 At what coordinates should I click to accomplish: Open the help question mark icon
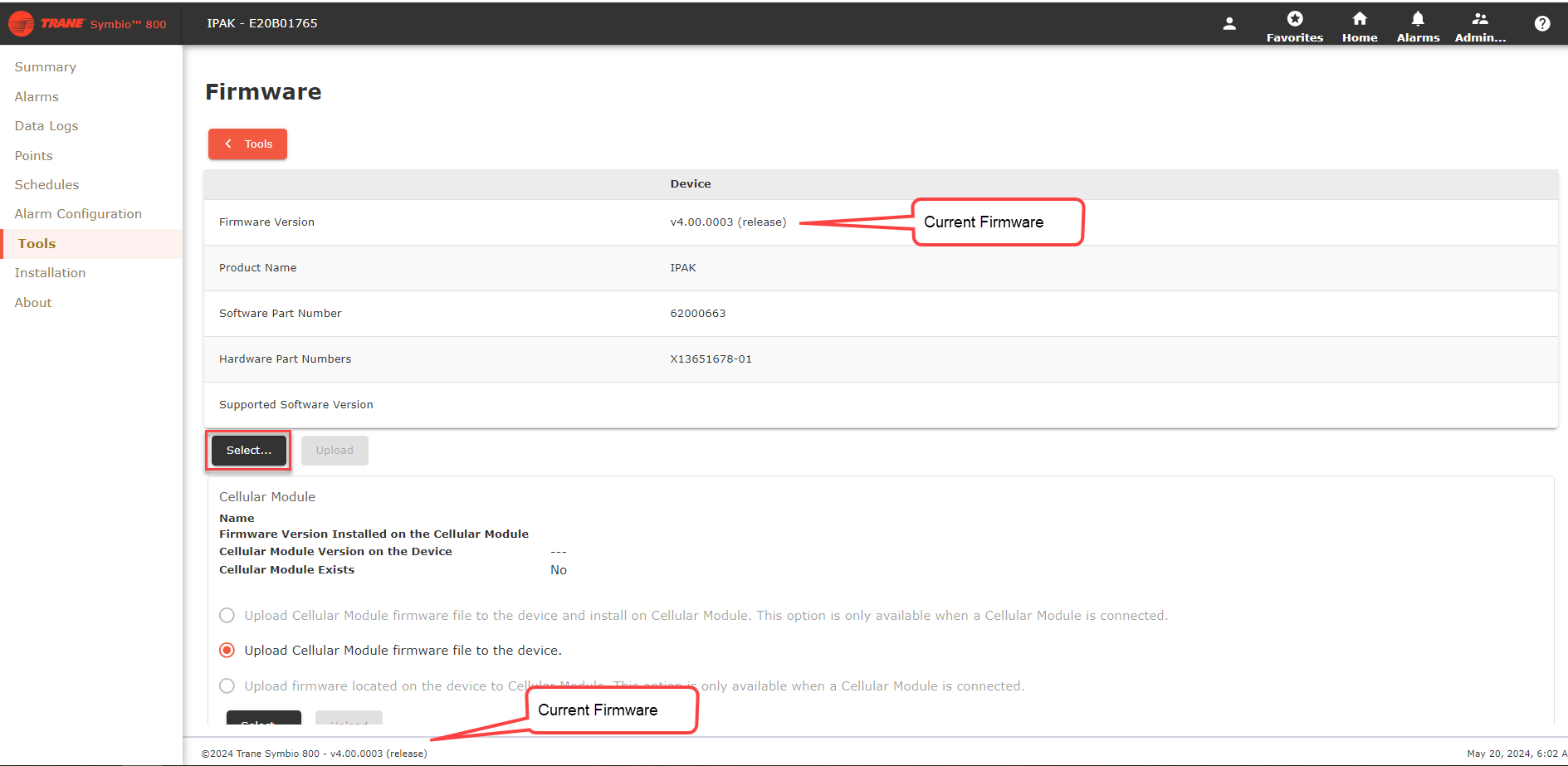tap(1542, 23)
